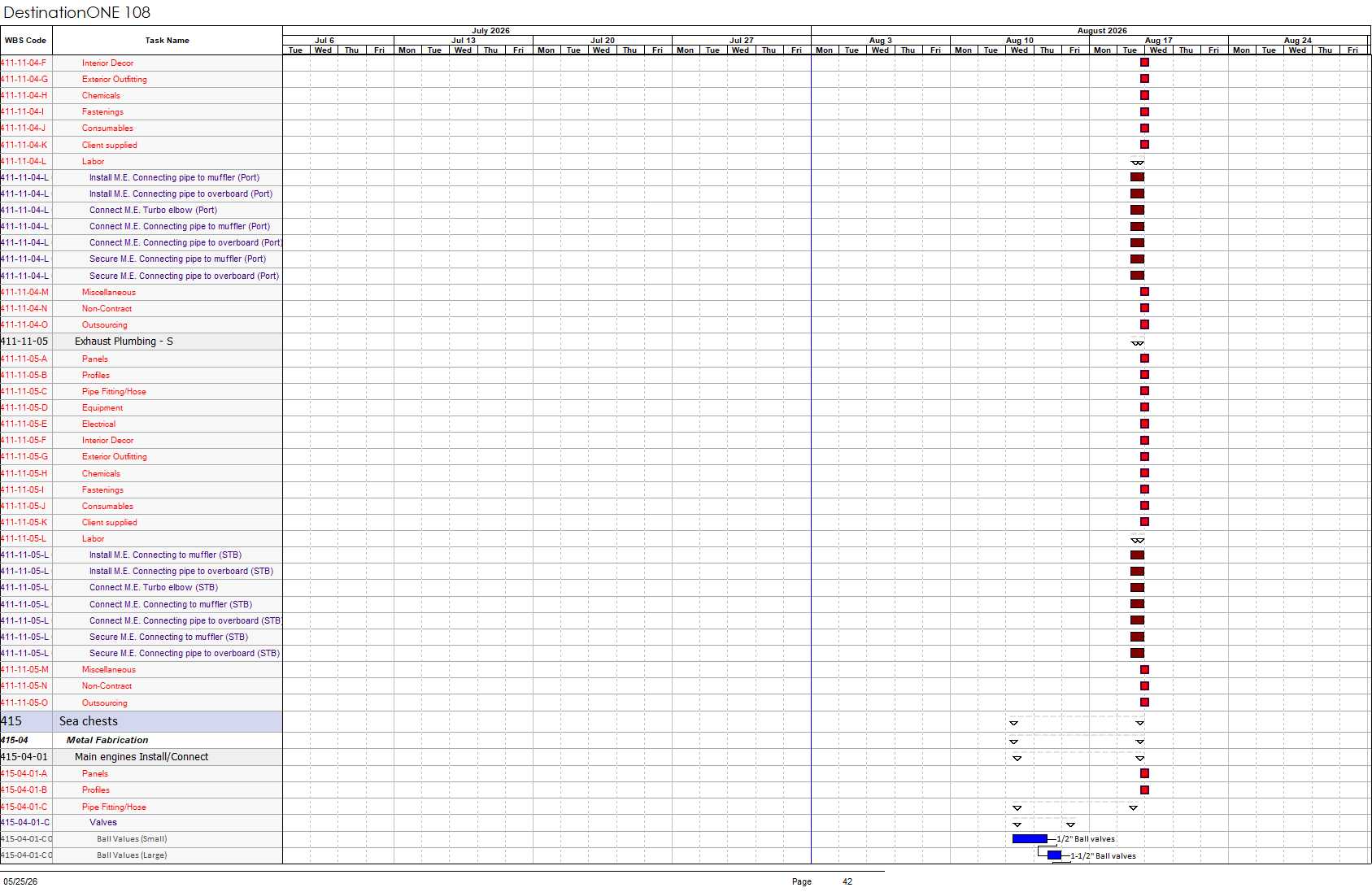Click dark red bar for Install M.E. Connecting pipe to overboard (STB)
Viewport: 1372px width, 892px height.
(1137, 571)
